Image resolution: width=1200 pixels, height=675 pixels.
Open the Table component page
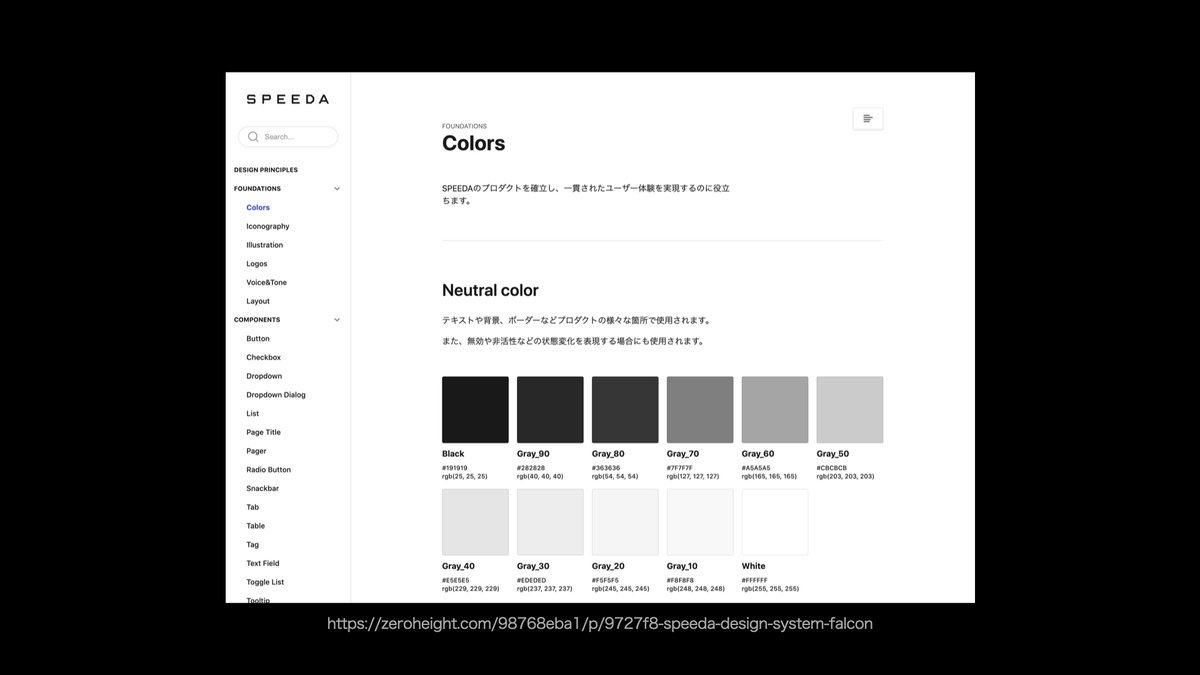pyautogui.click(x=256, y=526)
